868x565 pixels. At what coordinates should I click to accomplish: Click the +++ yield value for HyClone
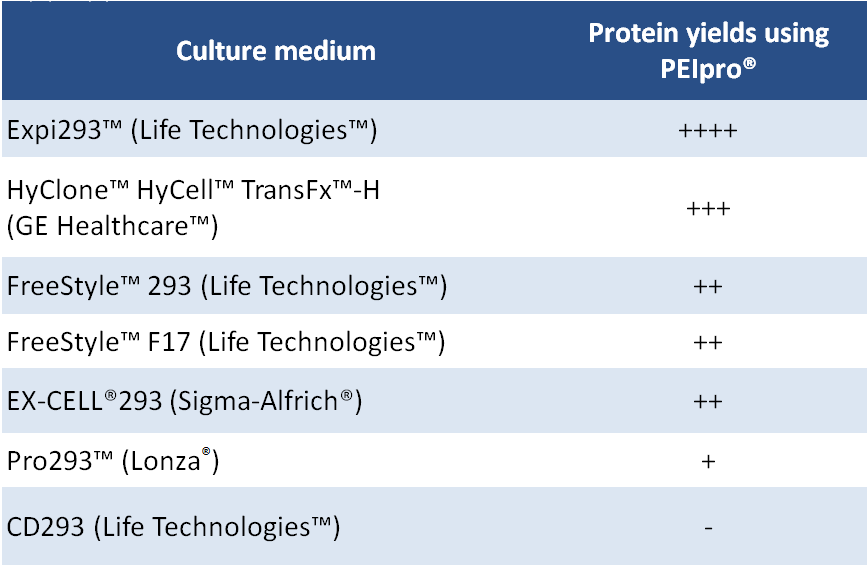coord(708,209)
